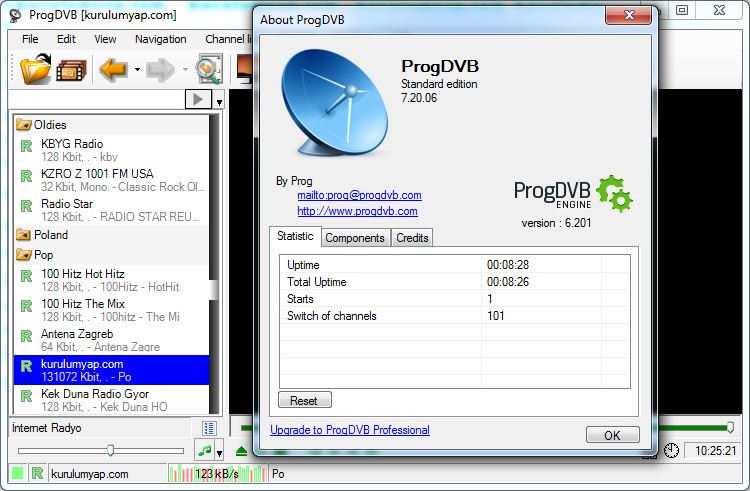The height and width of the screenshot is (491, 750).
Task: Click radio R icon of KBYG Radio
Action: click(26, 145)
